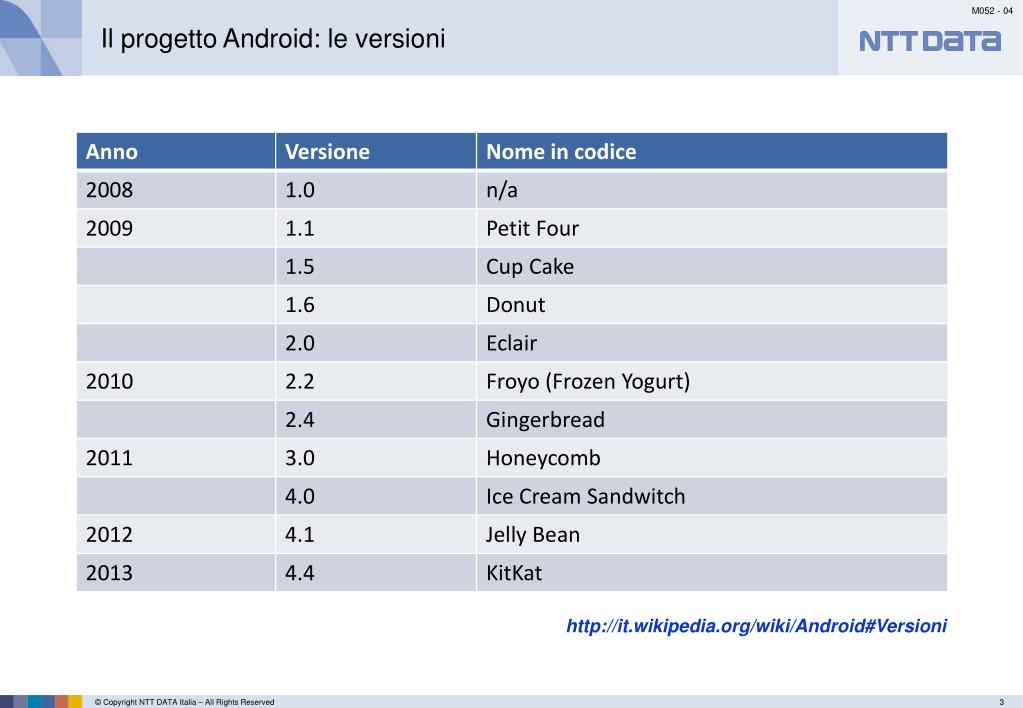The width and height of the screenshot is (1023, 708).
Task: Click the colored squares strip in footer
Action: [x=41, y=701]
